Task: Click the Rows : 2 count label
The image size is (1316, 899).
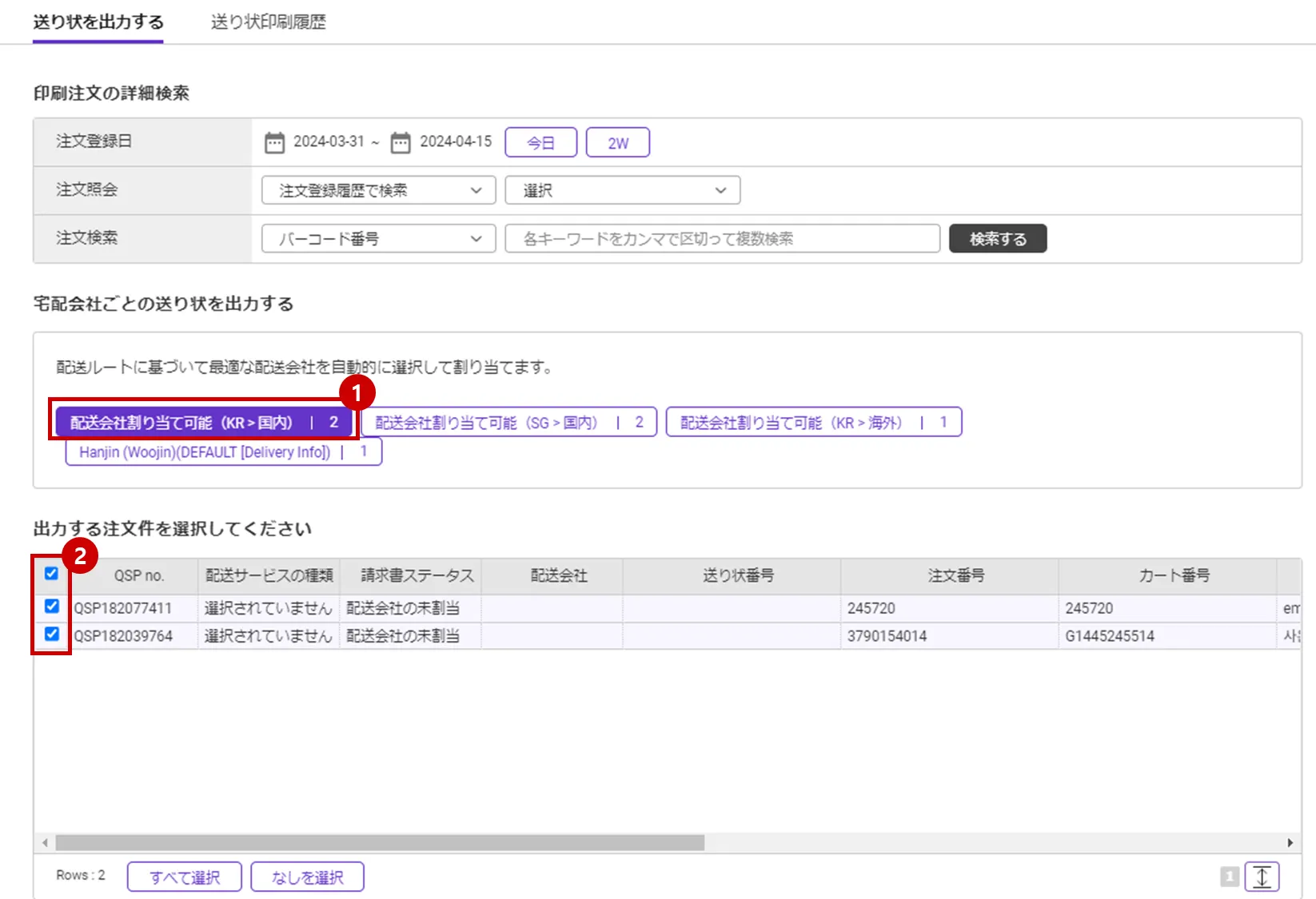Action: [x=81, y=876]
